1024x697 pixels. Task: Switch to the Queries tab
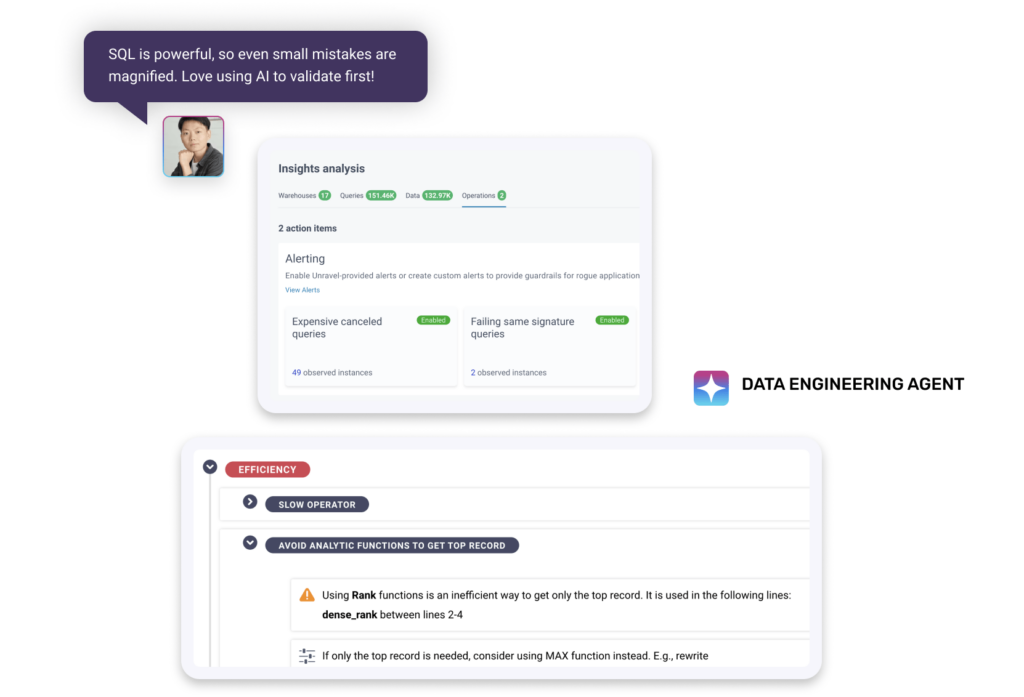coord(368,195)
